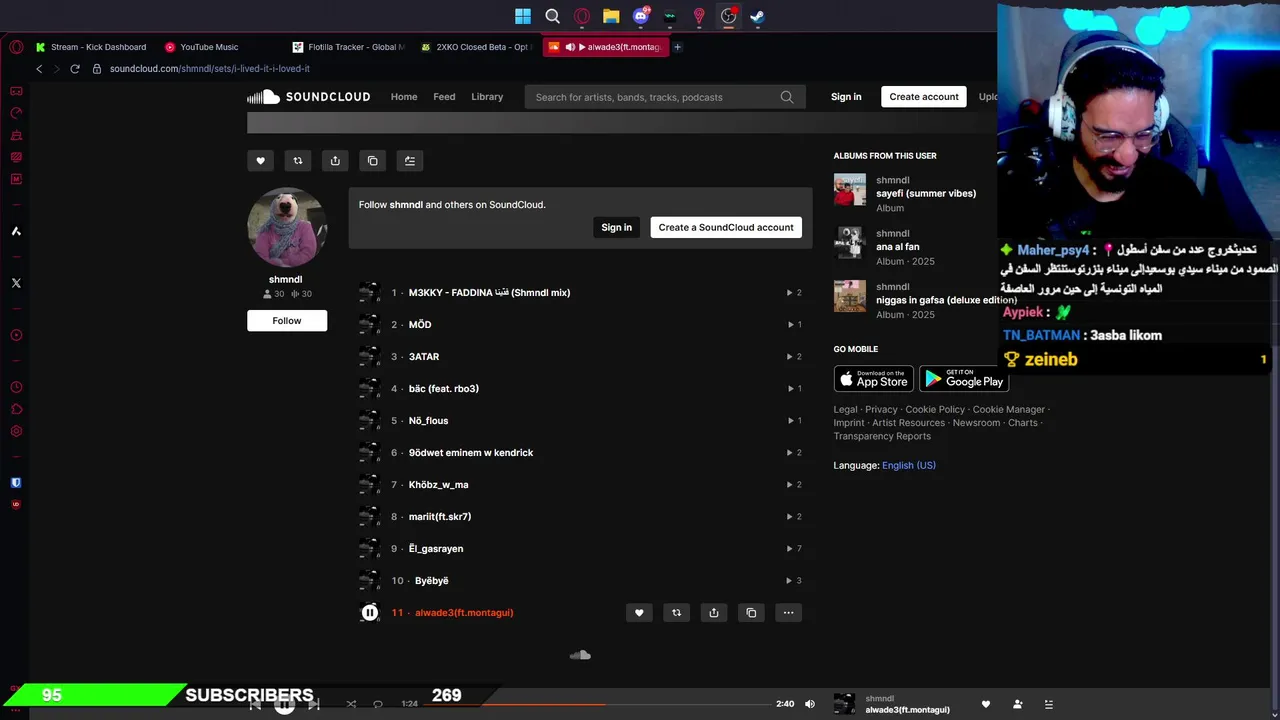Go back in the browser
Screen dimensions: 1280x720
[39, 69]
